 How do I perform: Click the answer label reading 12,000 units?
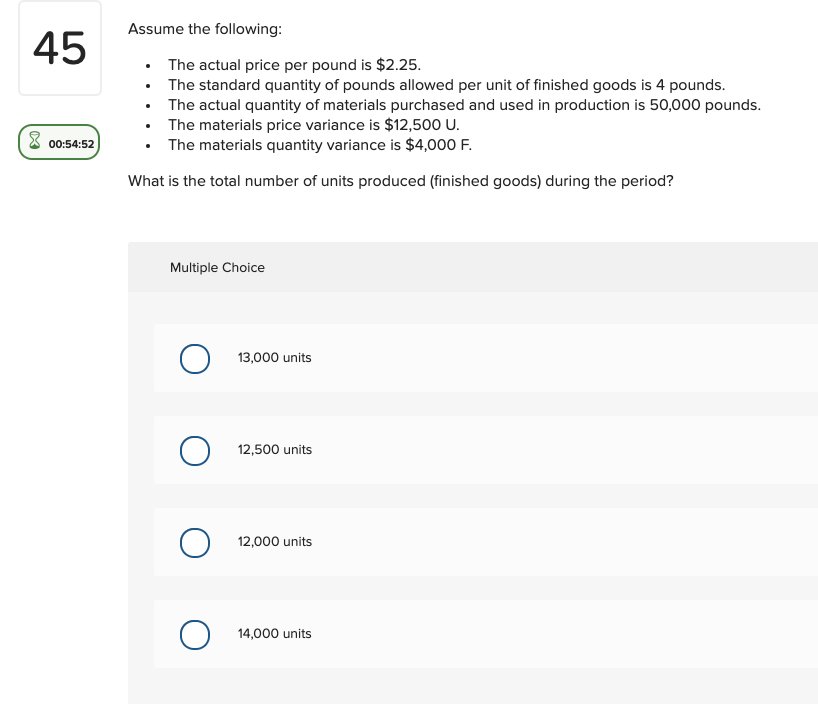tap(274, 542)
